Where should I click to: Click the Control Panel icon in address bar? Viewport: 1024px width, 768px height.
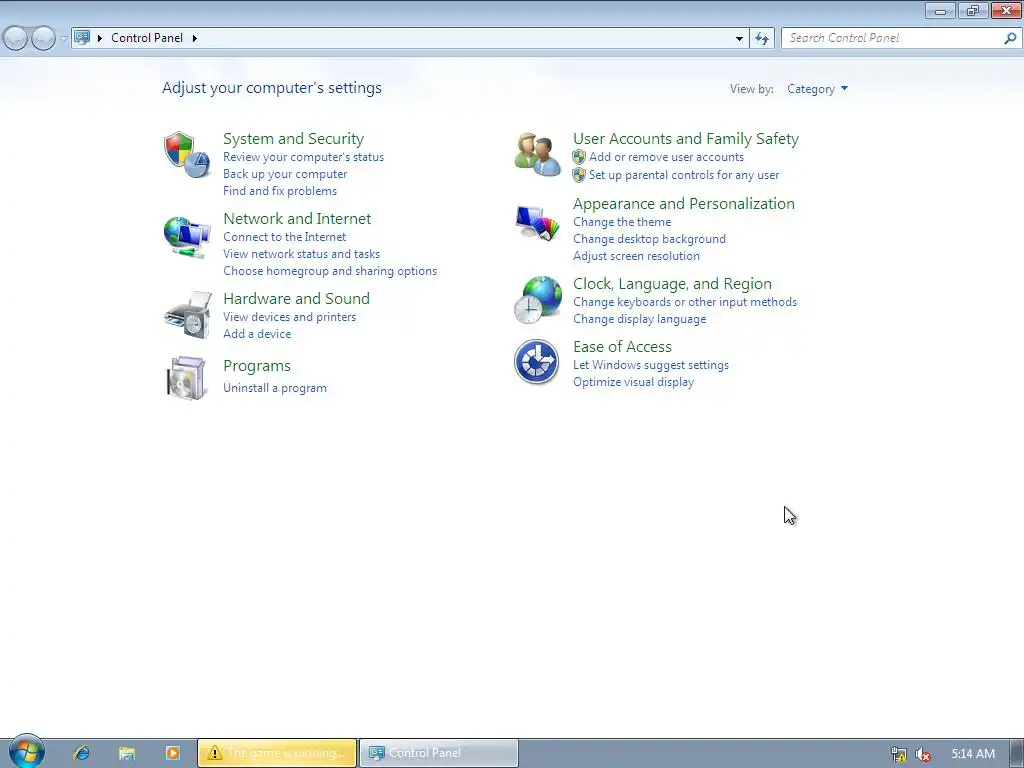pyautogui.click(x=82, y=37)
